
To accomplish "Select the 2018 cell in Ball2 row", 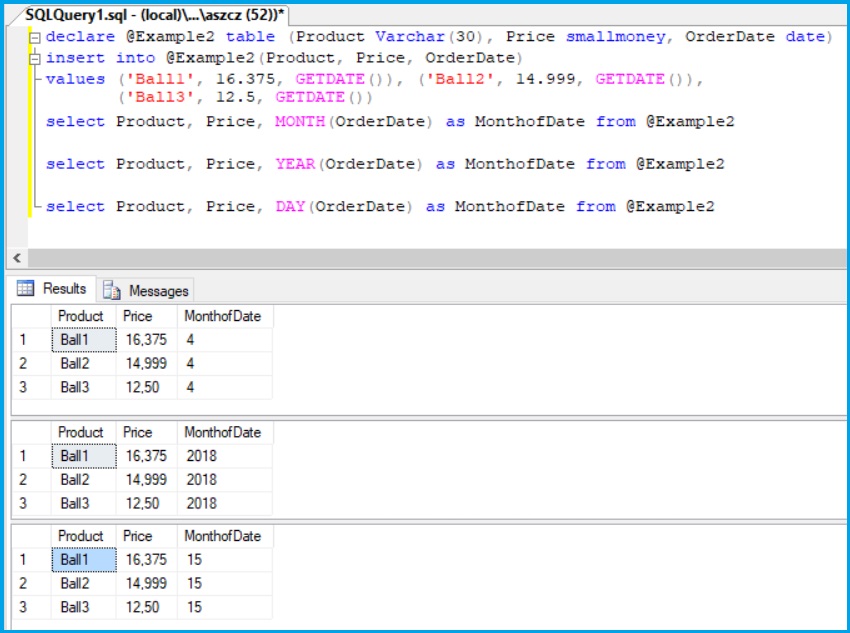I will (201, 479).
